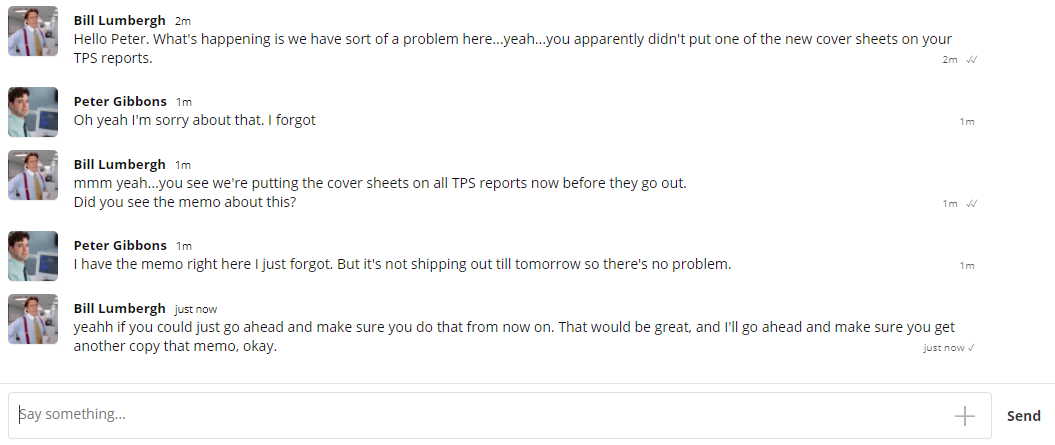
Task: Check double-tick receipt on 'Did you see' message
Action: tap(971, 203)
